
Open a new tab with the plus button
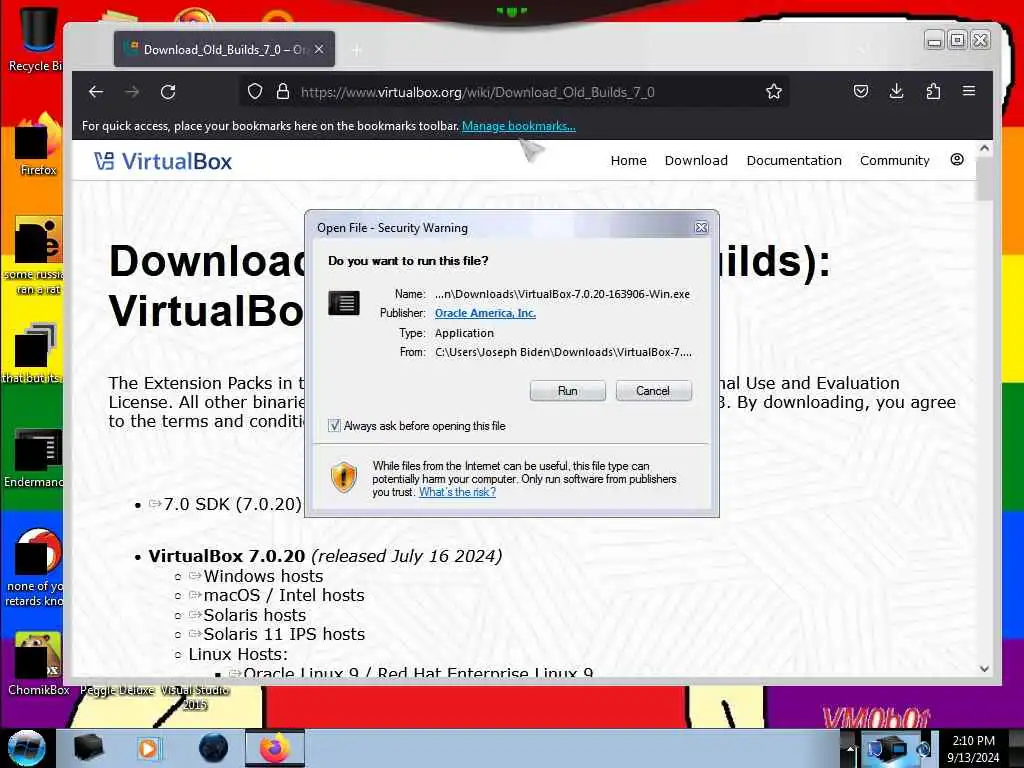tap(357, 50)
